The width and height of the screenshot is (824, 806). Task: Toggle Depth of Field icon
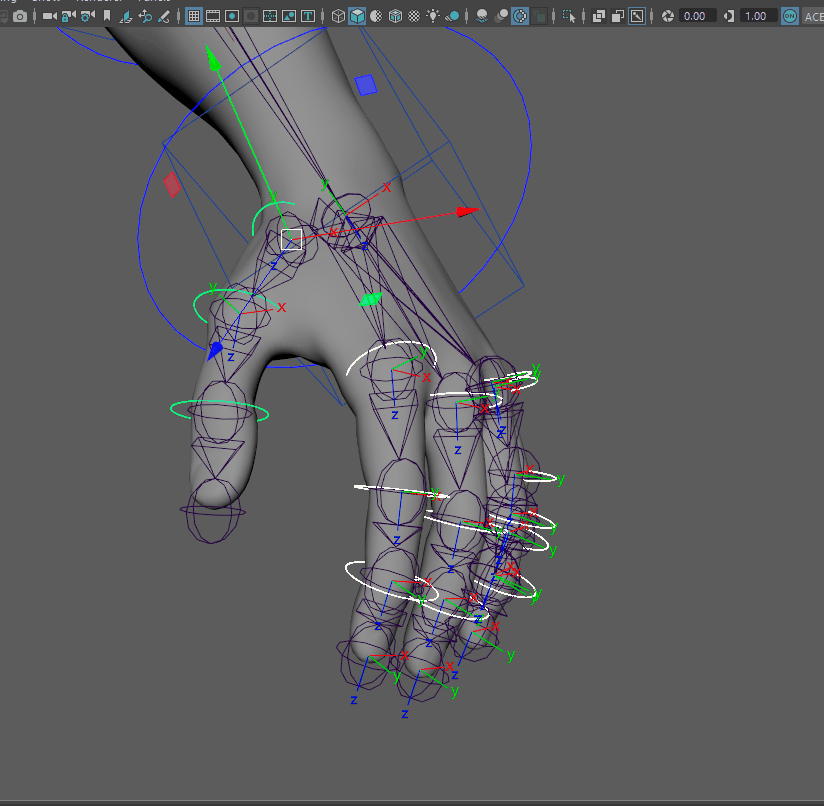pyautogui.click(x=539, y=16)
